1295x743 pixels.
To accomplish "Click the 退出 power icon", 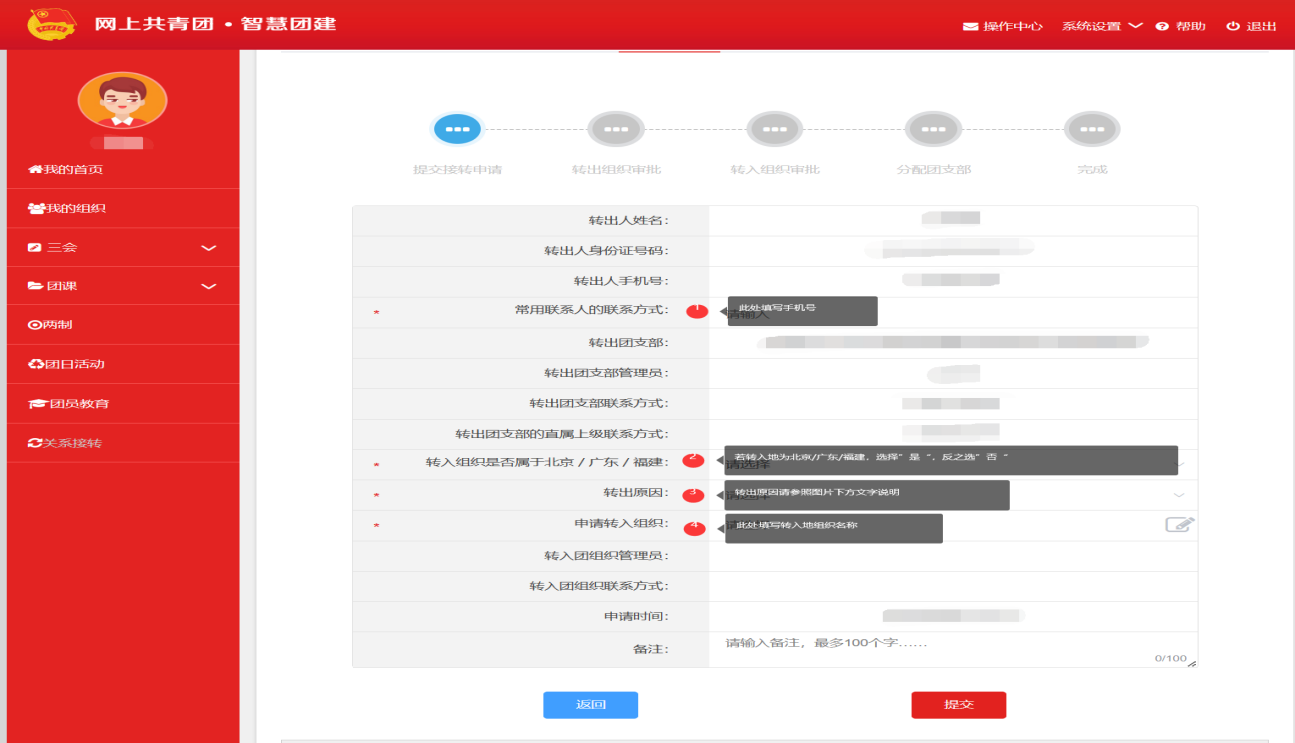I will click(1233, 26).
